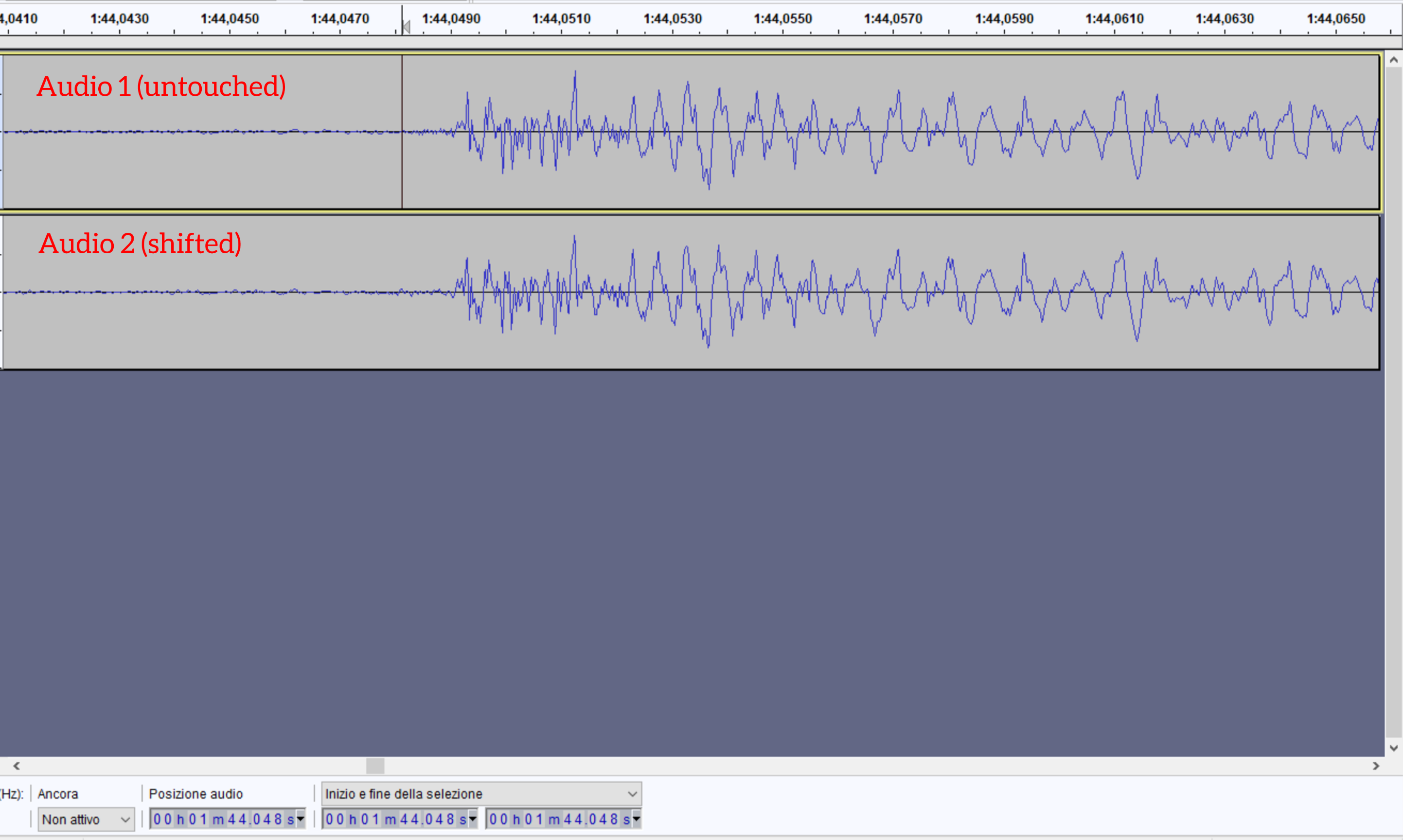Viewport: 1403px width, 840px height.
Task: Click the playhead marker on the timeline ruler
Action: pyautogui.click(x=406, y=26)
